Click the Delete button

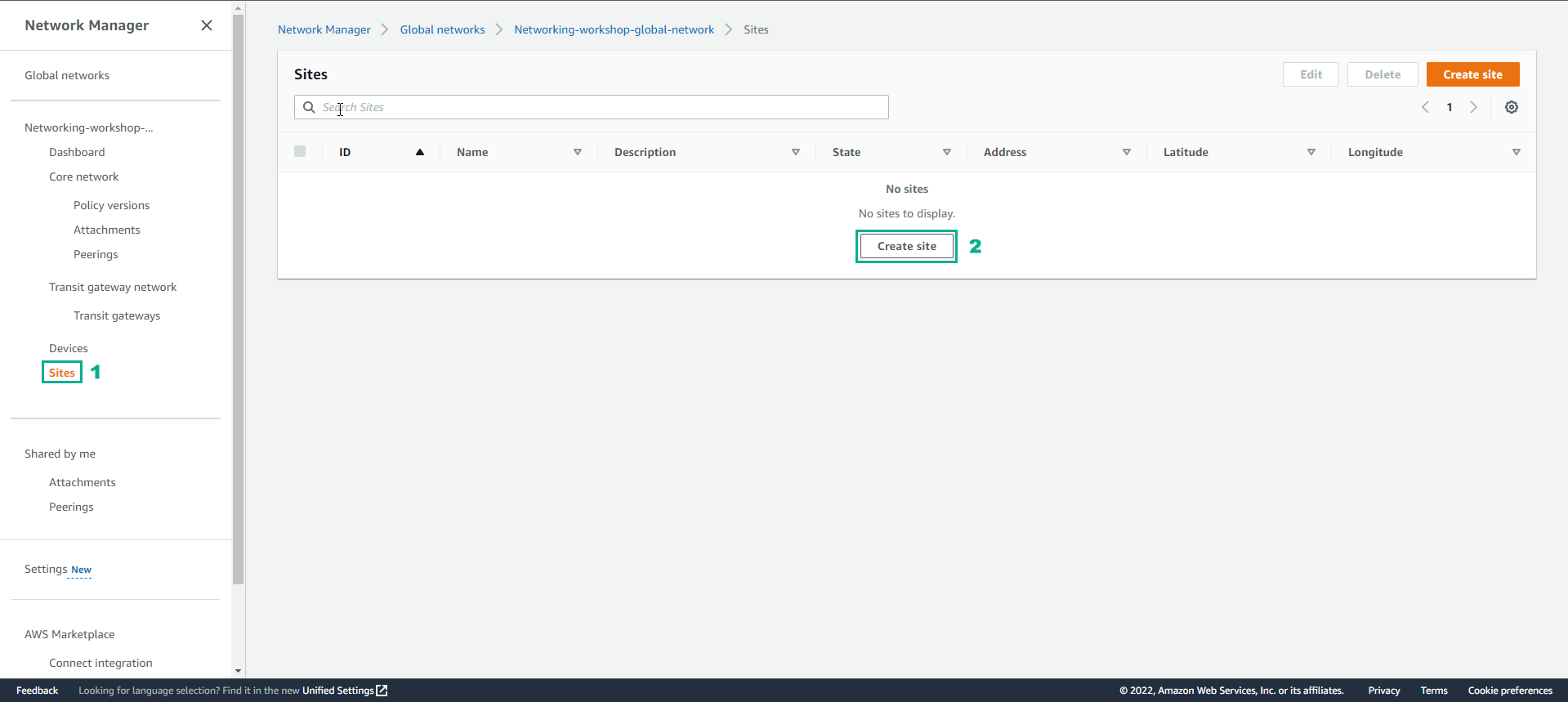(1383, 74)
